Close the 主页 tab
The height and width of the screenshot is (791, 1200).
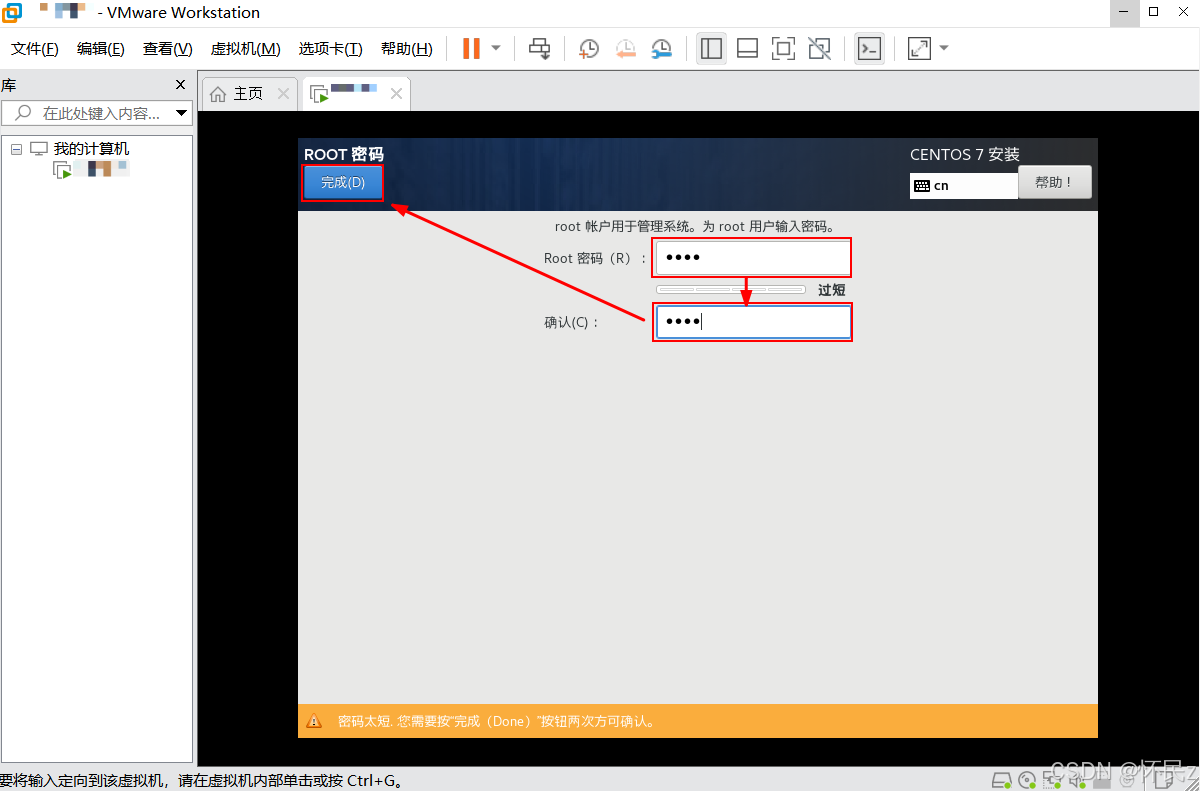pos(283,94)
